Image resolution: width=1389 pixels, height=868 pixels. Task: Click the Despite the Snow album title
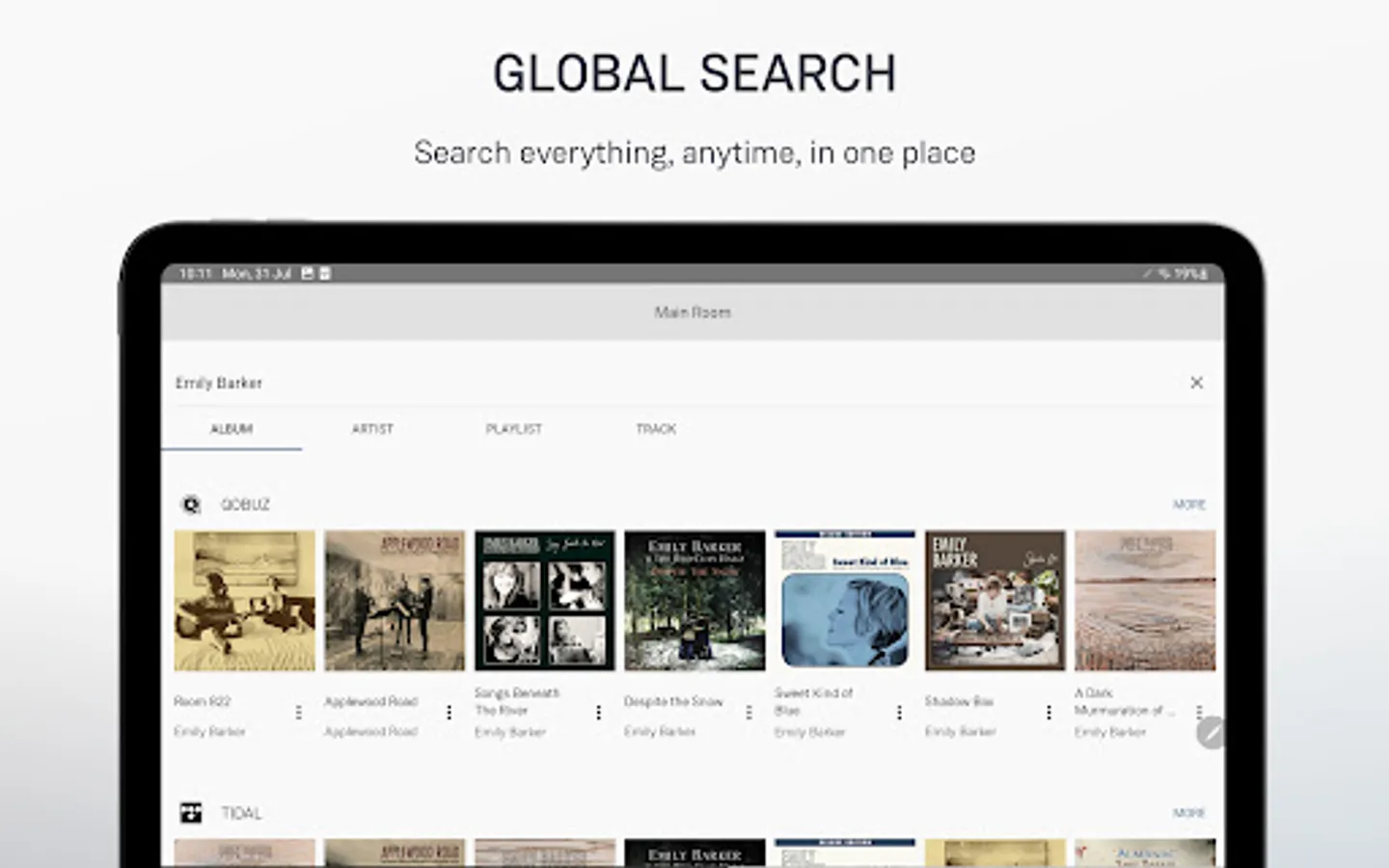pyautogui.click(x=673, y=701)
